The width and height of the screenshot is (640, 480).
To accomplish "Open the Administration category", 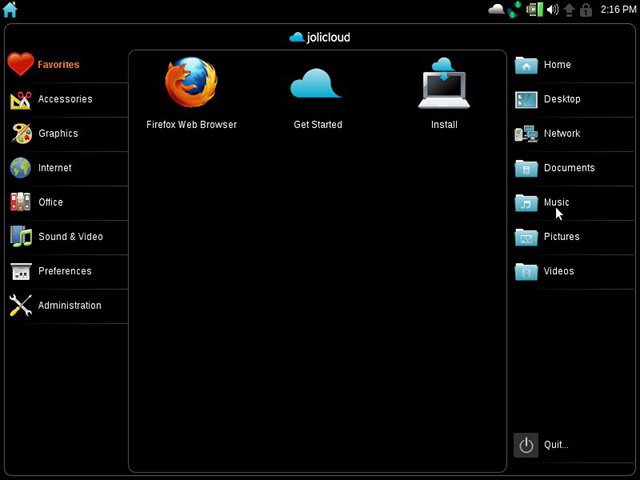I will [x=67, y=305].
